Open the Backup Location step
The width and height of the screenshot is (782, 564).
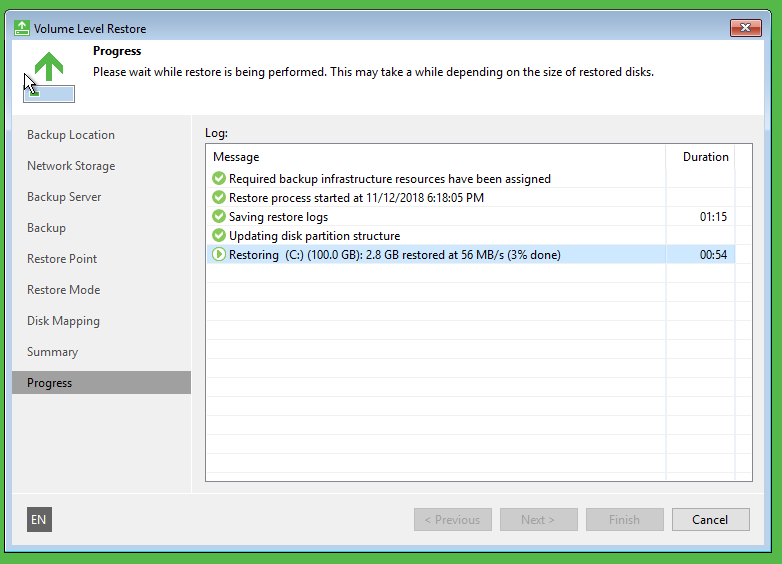click(x=71, y=135)
